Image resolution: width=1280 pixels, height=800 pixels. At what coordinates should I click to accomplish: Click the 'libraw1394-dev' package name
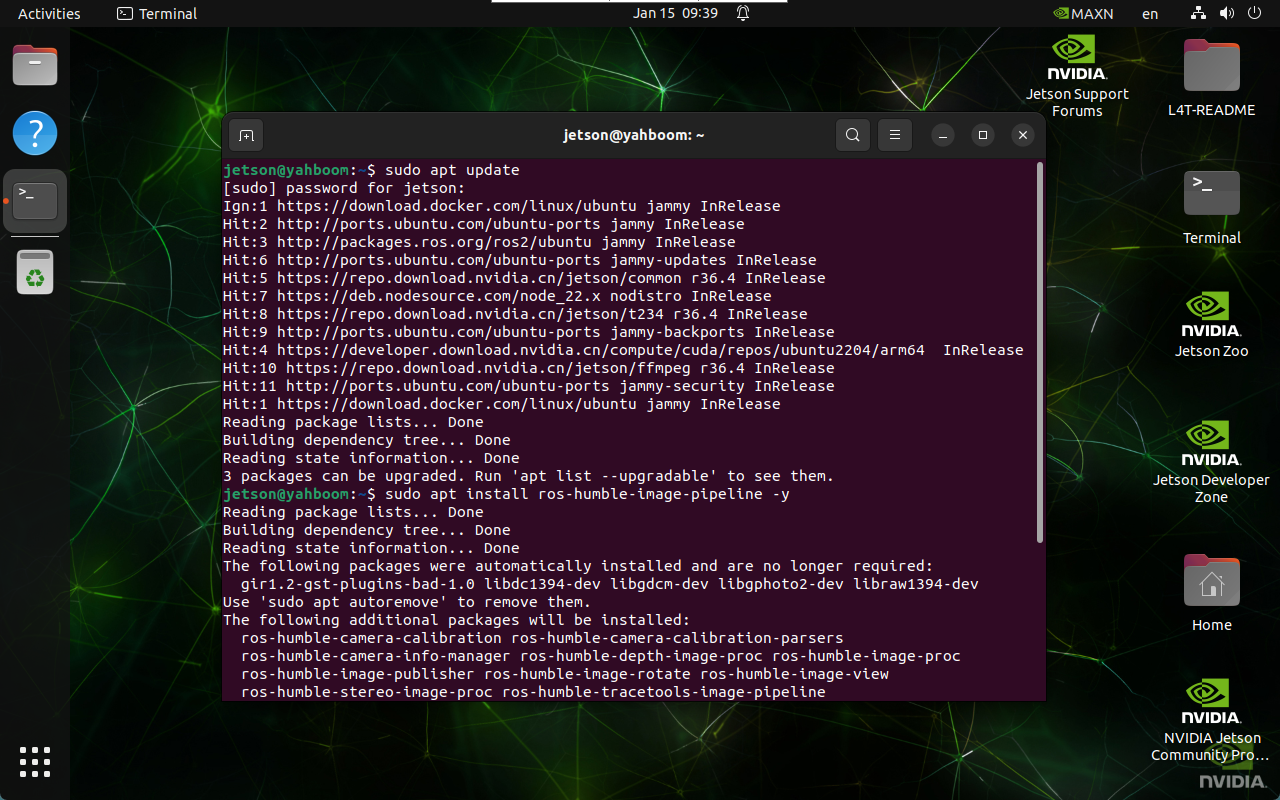(915, 584)
